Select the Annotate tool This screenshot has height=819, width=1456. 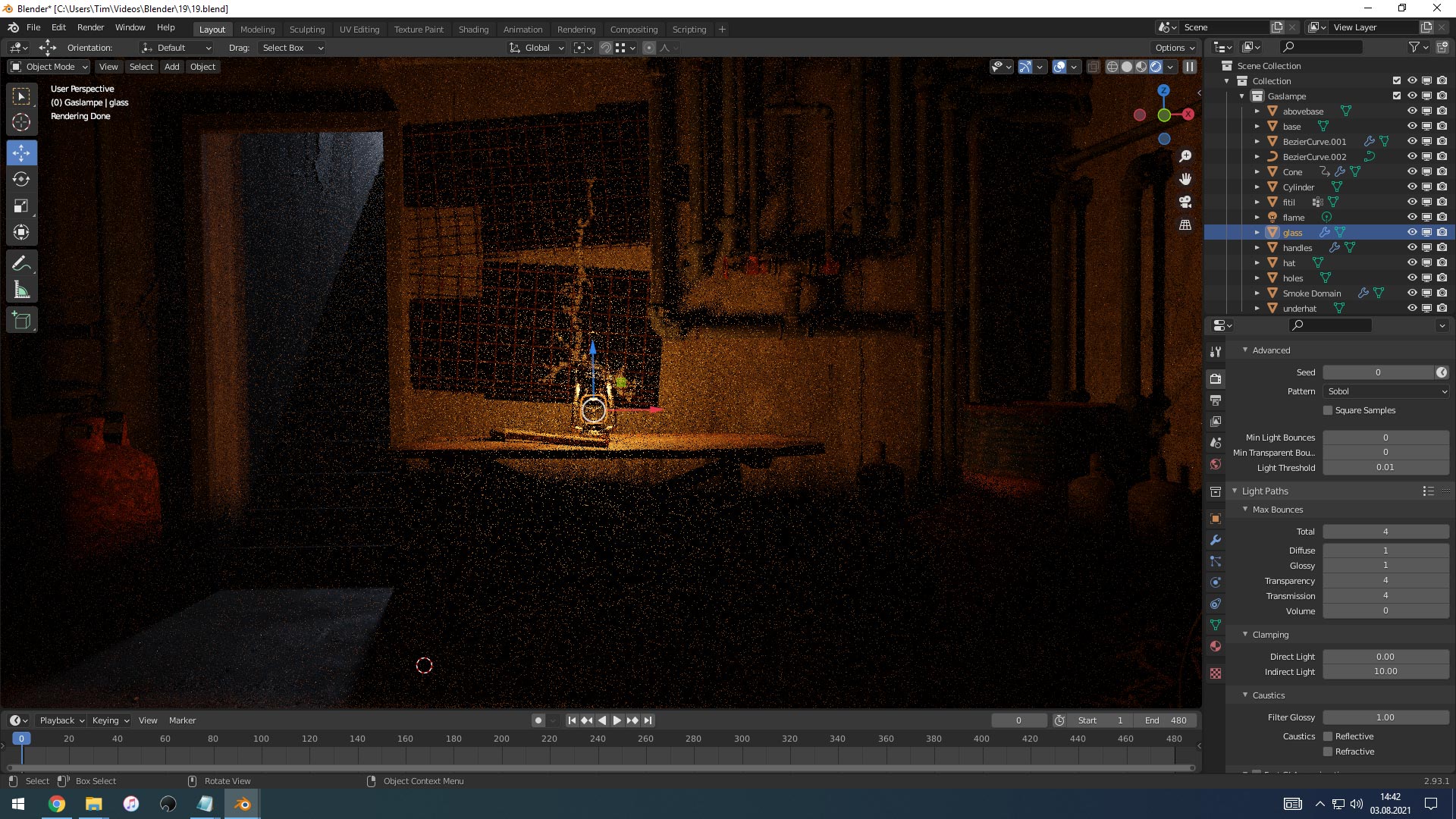pyautogui.click(x=21, y=264)
